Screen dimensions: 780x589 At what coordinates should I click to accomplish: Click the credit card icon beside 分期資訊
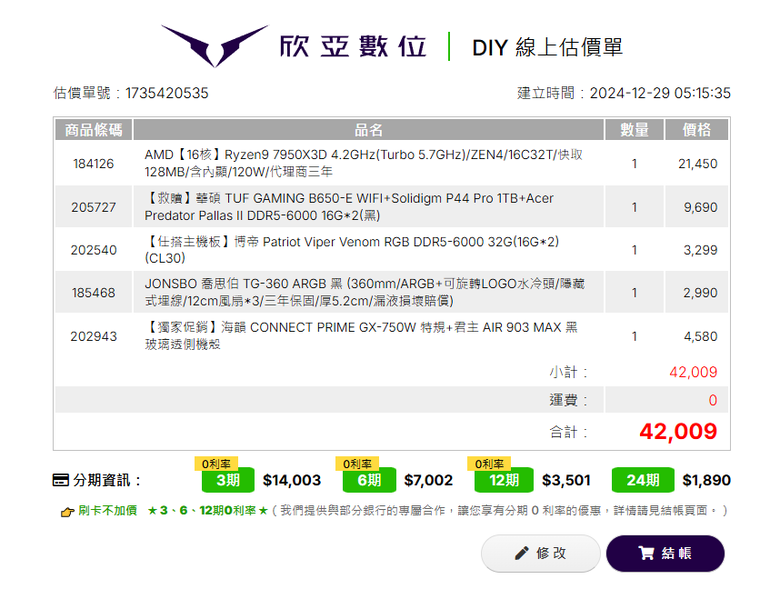pyautogui.click(x=61, y=481)
